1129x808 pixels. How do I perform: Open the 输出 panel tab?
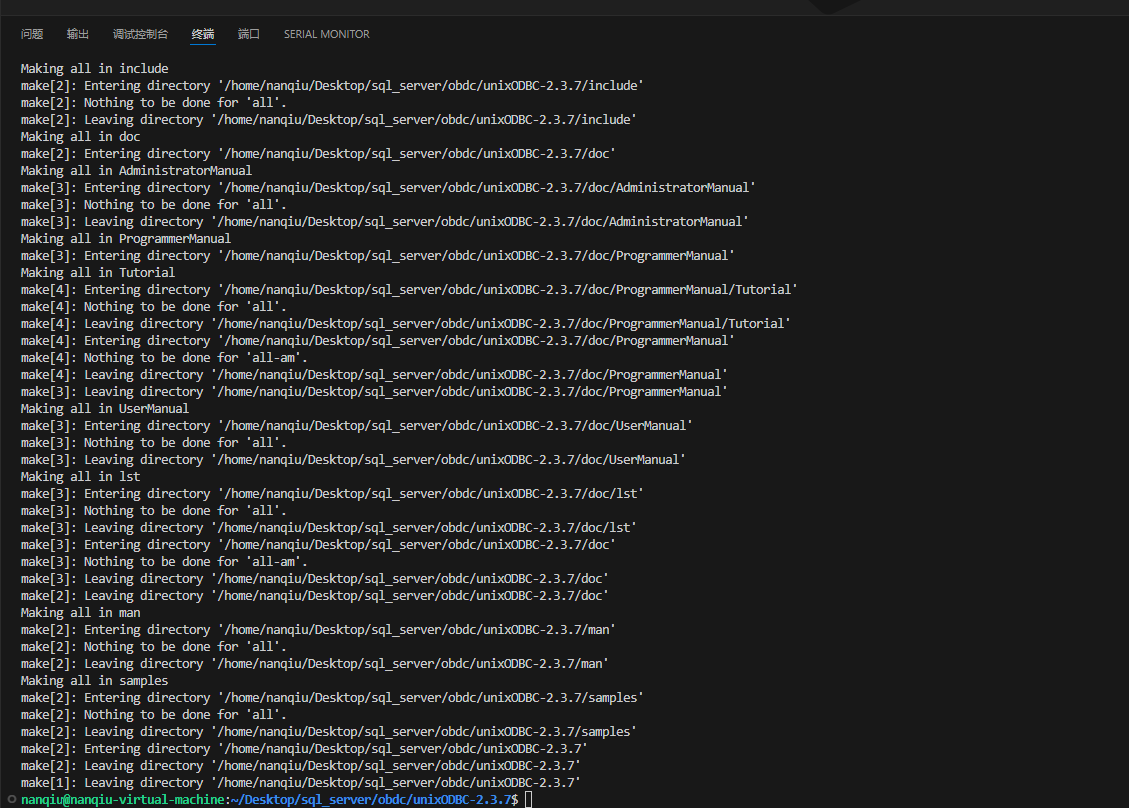click(78, 34)
